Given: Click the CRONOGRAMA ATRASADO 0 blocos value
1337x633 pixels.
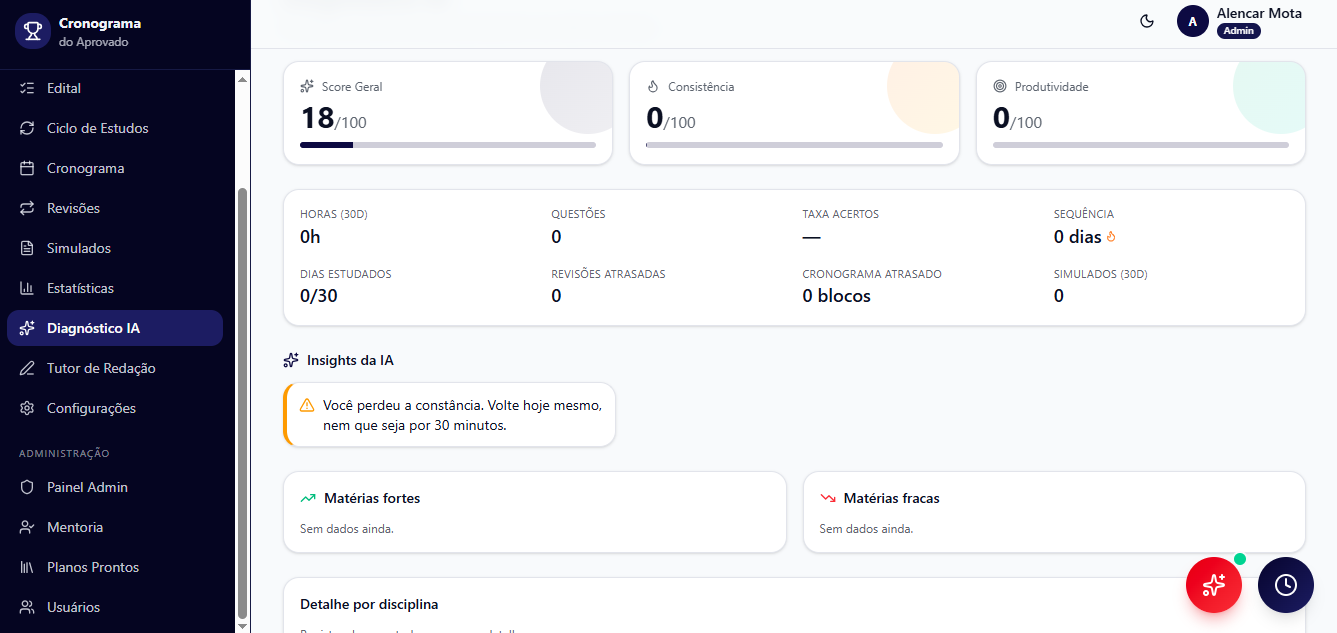Looking at the screenshot, I should (x=836, y=296).
